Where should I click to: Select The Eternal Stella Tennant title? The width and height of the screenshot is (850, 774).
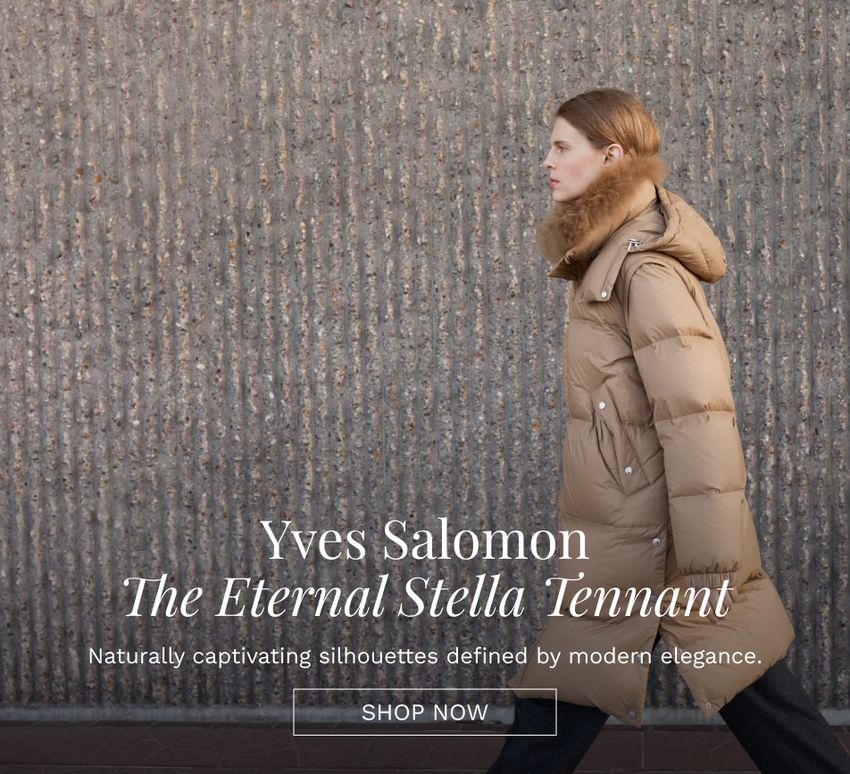pyautogui.click(x=428, y=596)
